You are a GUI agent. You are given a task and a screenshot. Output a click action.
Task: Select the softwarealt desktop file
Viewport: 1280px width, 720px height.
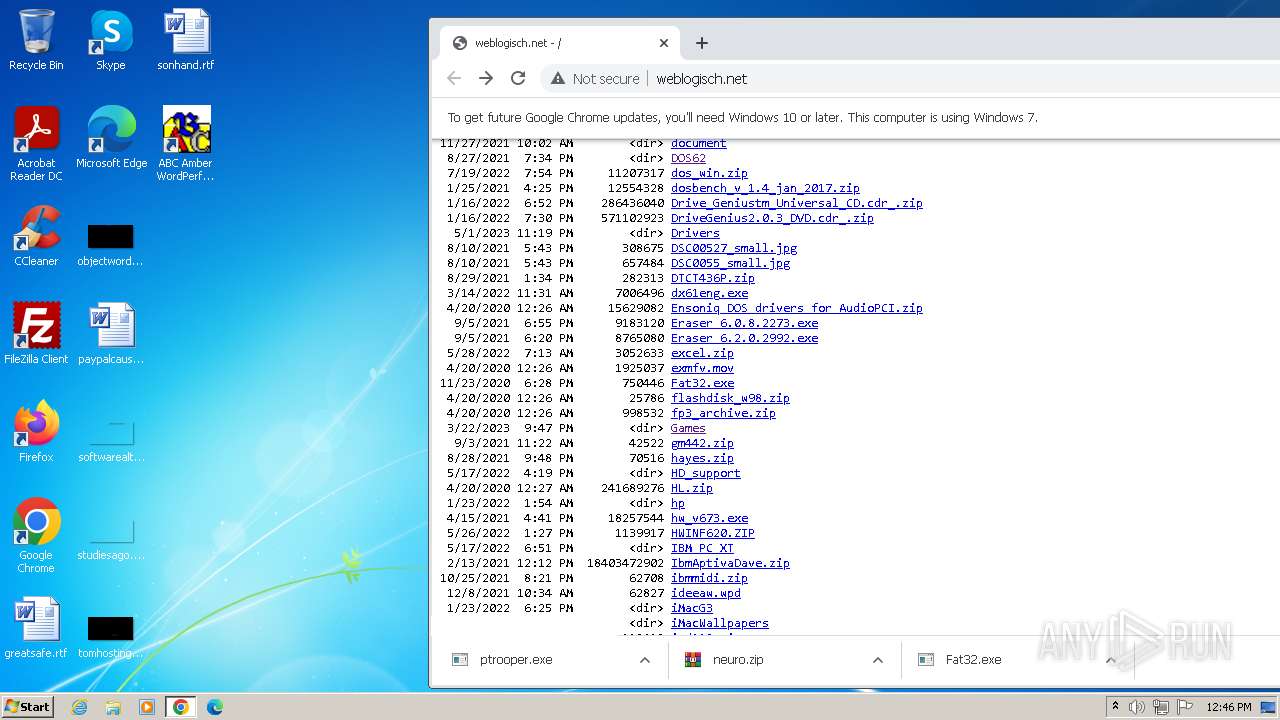point(110,441)
